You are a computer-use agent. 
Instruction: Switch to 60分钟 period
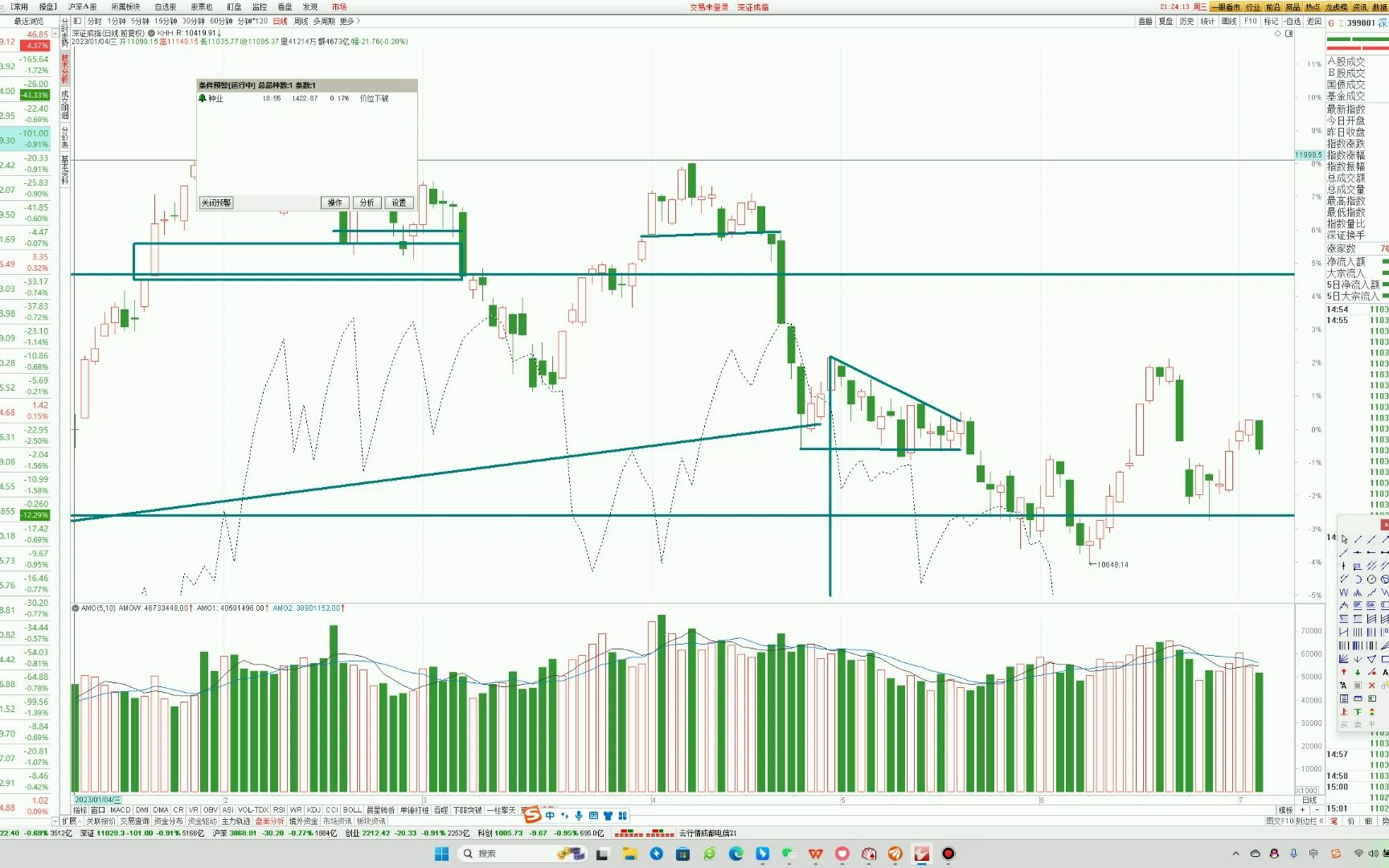(x=221, y=21)
